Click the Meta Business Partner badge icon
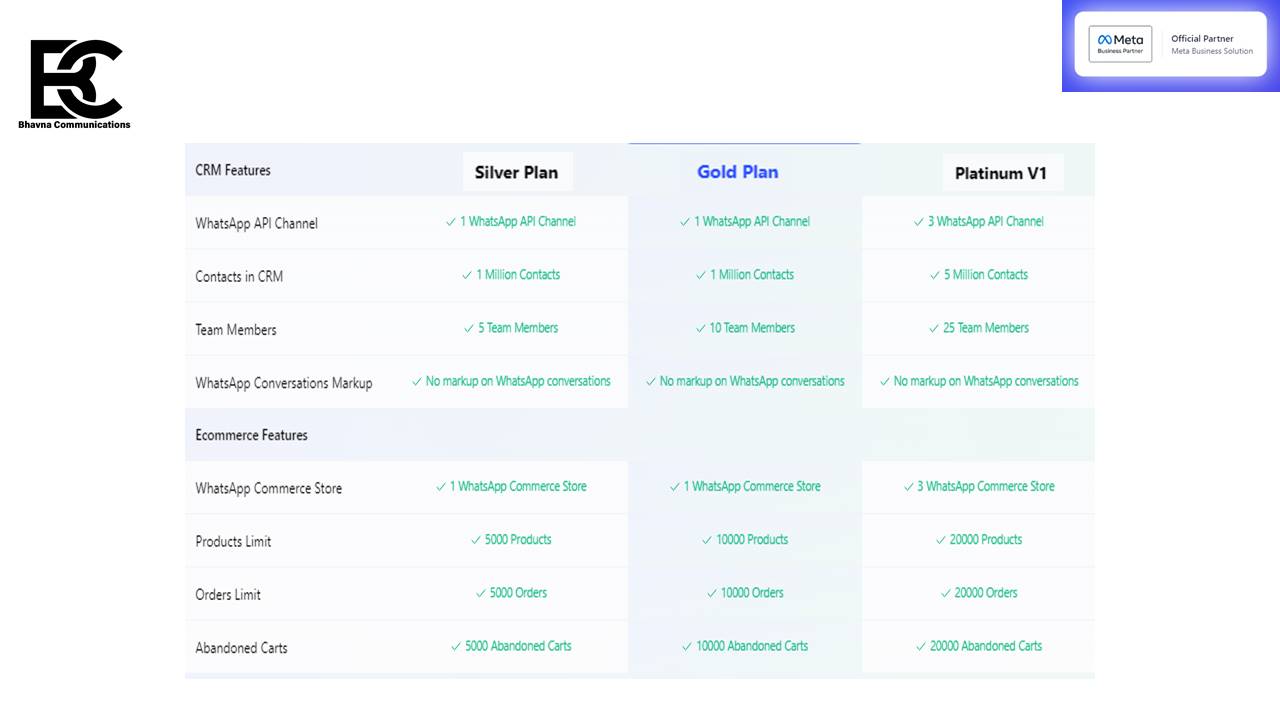This screenshot has height=720, width=1280. pyautogui.click(x=1119, y=45)
